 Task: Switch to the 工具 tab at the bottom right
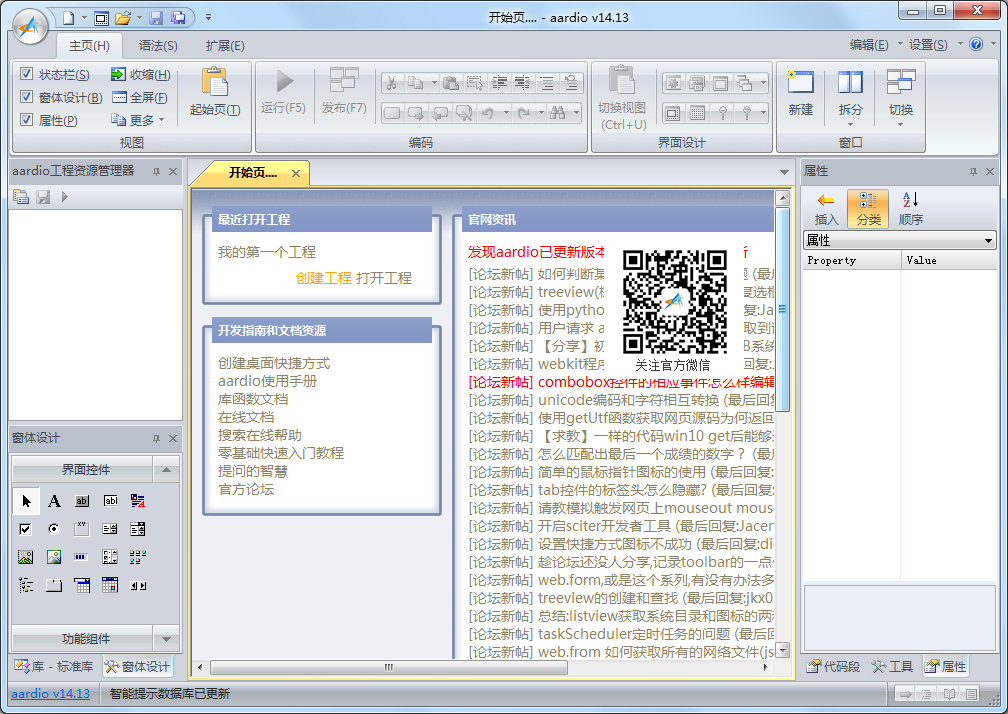tap(892, 666)
